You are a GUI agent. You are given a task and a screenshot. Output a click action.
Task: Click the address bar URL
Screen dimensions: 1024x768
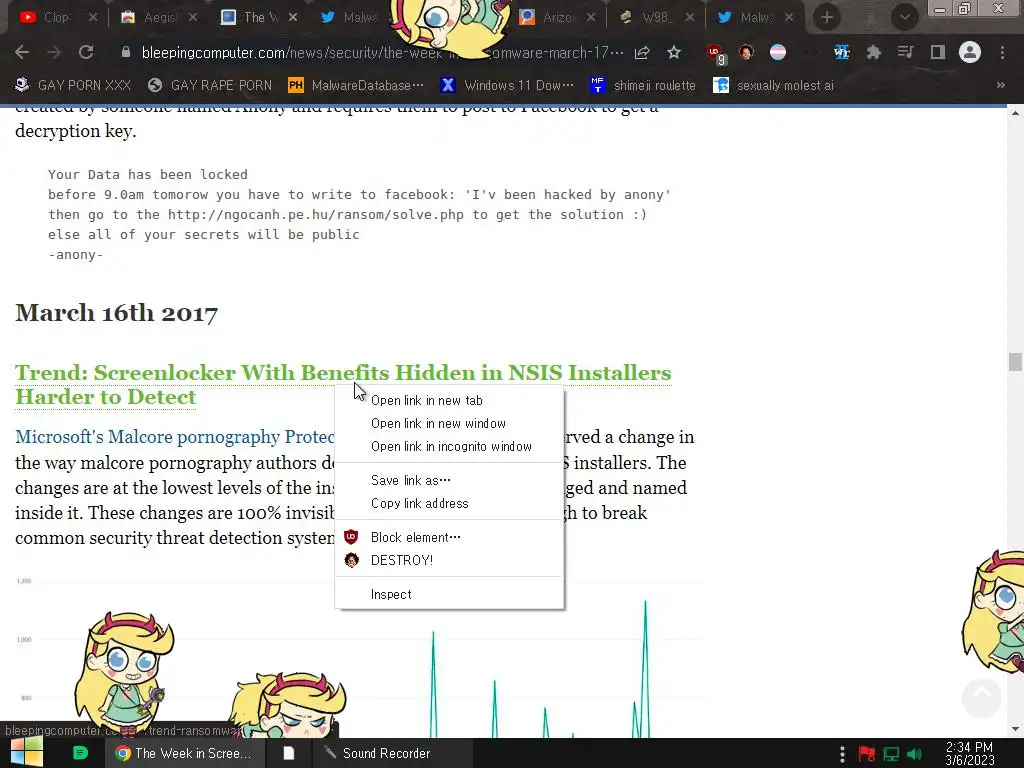tap(382, 53)
